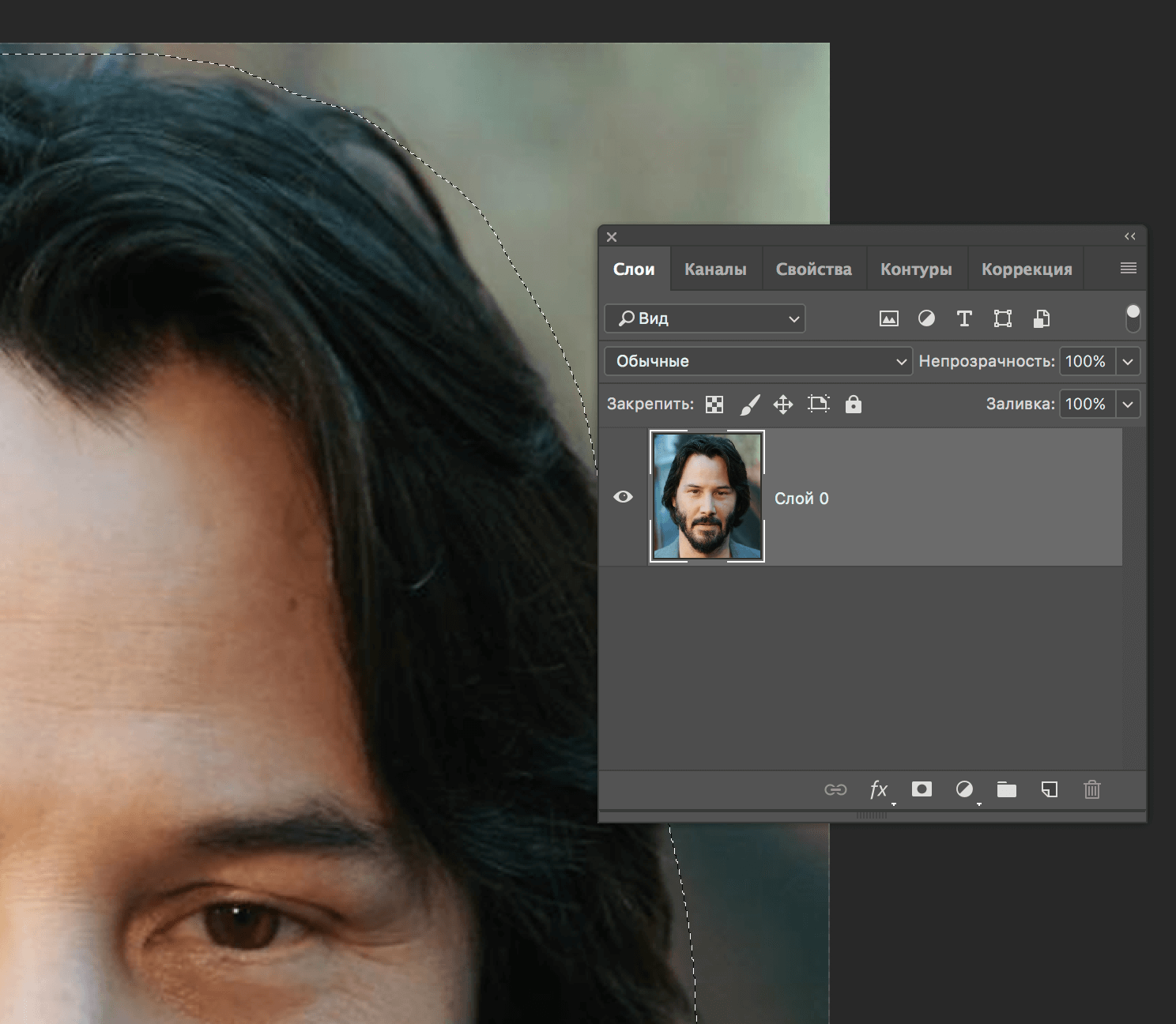Click link layers chain icon
This screenshot has height=1024, width=1176.
point(835,789)
